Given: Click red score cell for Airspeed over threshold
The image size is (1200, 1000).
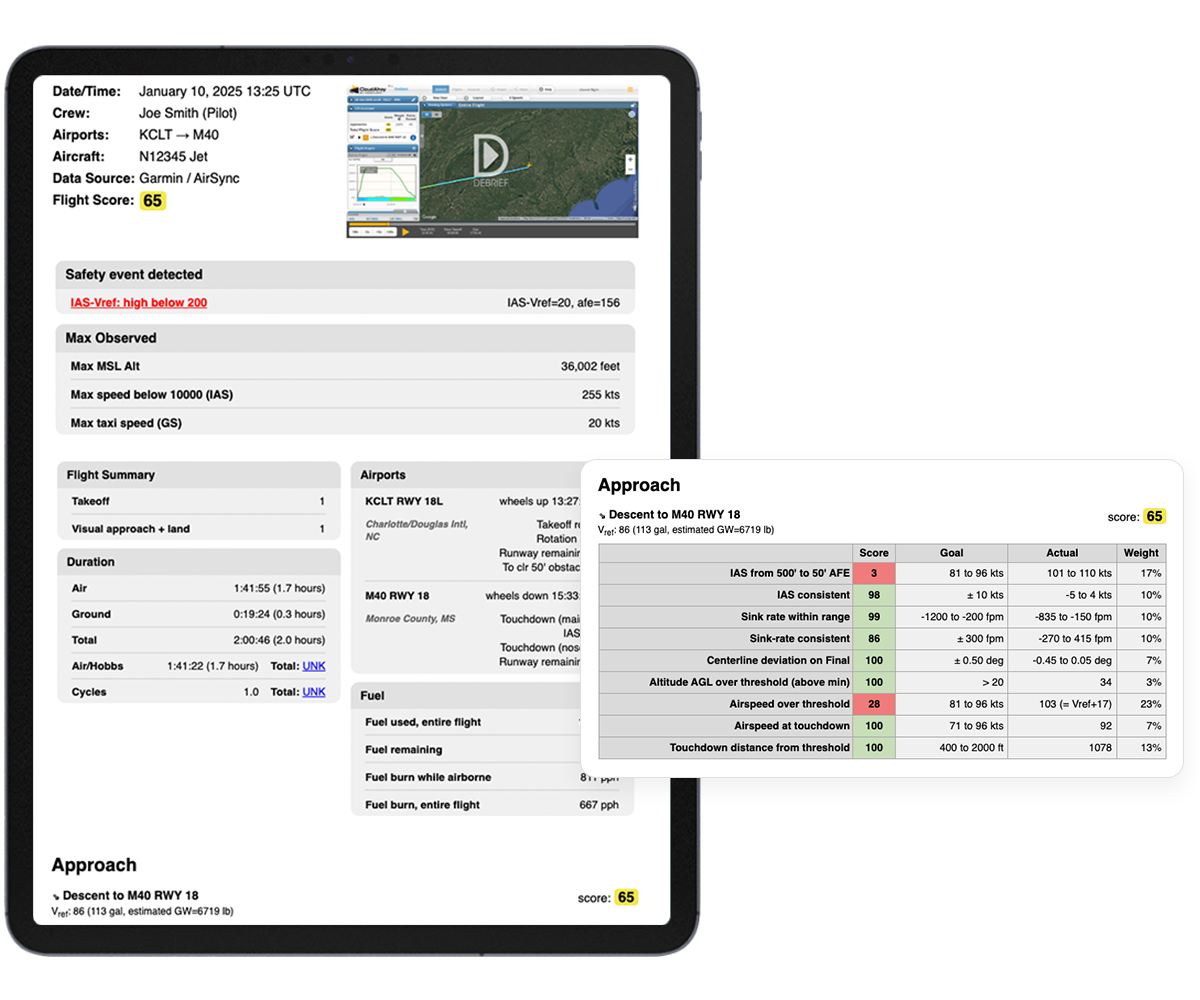Looking at the screenshot, I should point(873,704).
